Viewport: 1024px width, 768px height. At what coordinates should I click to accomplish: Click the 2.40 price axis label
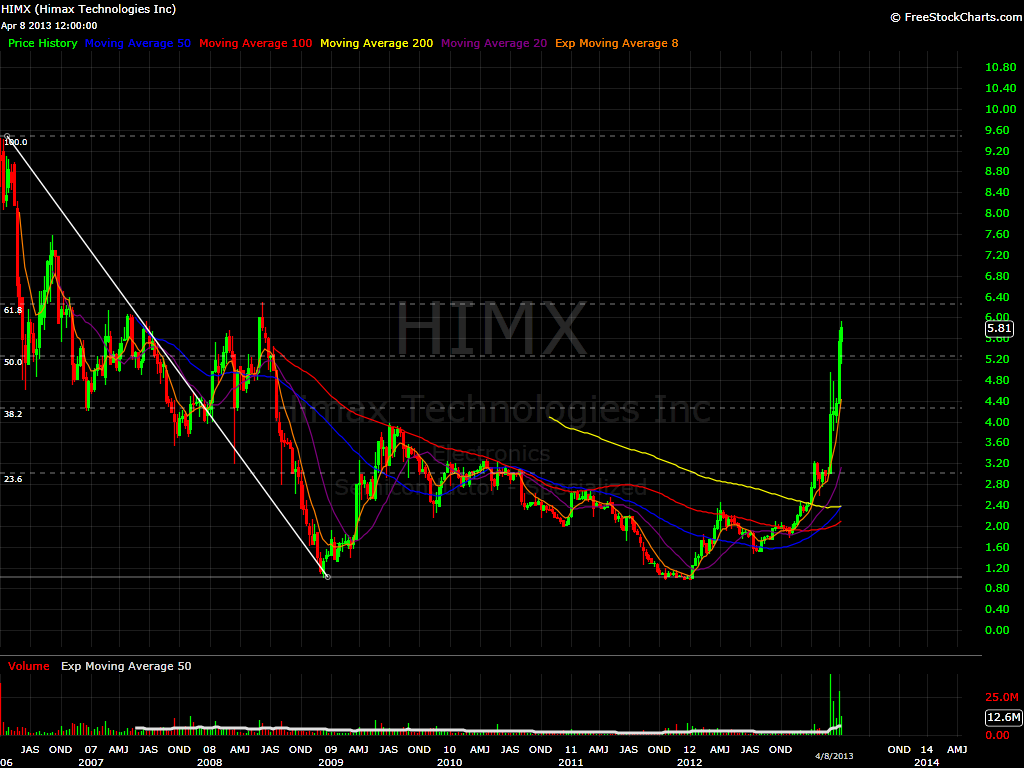point(997,505)
